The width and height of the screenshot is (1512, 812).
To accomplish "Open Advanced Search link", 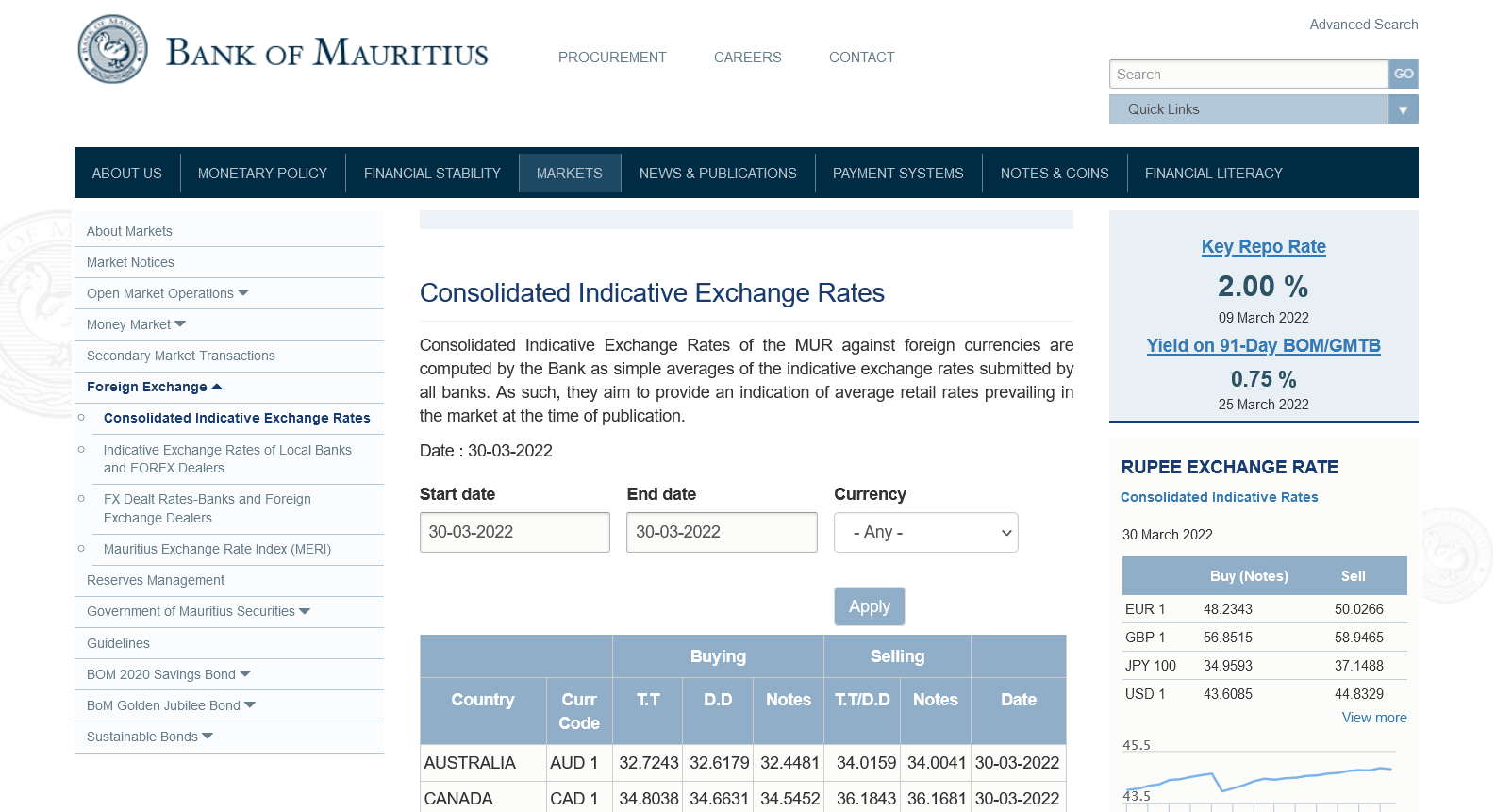I will (x=1363, y=25).
